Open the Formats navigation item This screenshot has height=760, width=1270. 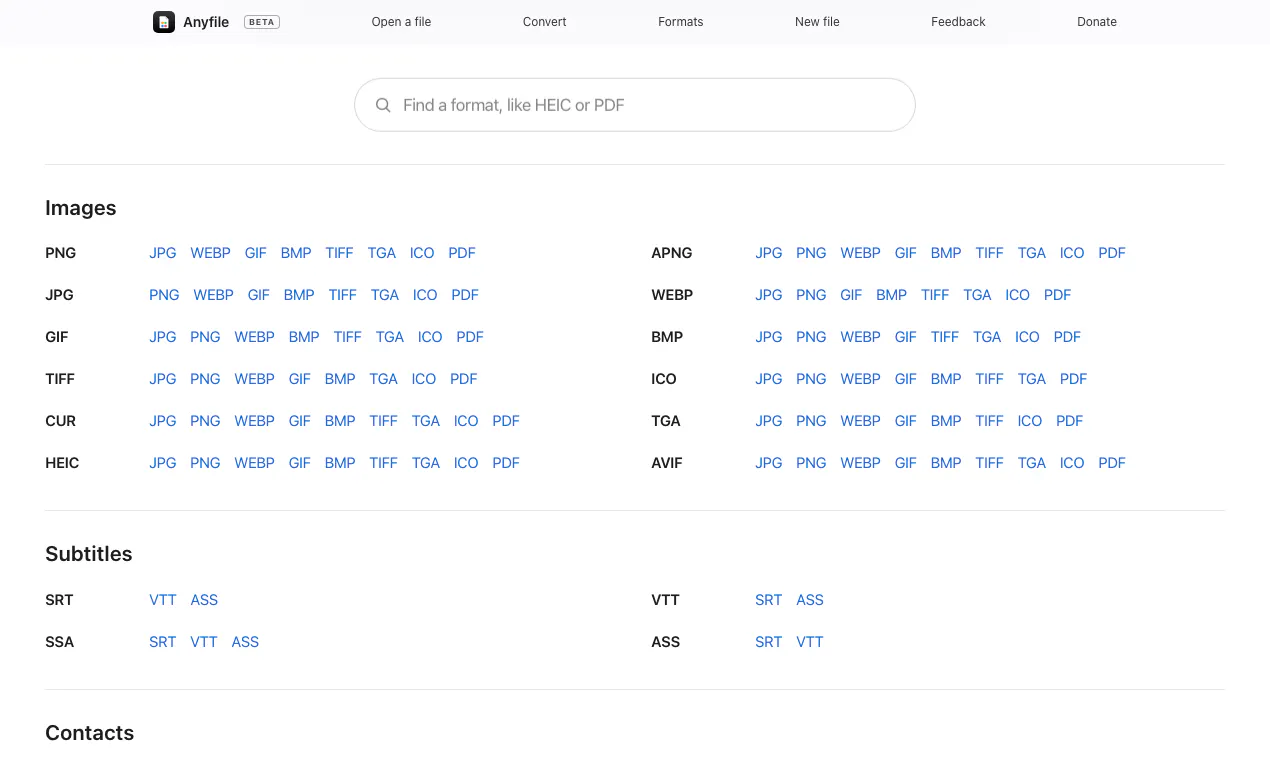(681, 22)
